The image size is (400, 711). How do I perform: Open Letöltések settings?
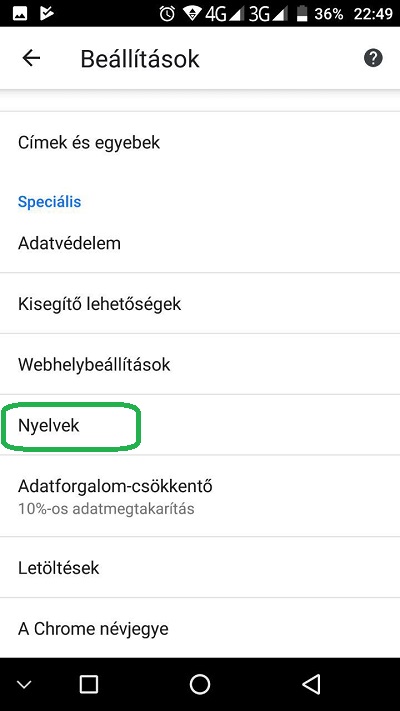[200, 567]
